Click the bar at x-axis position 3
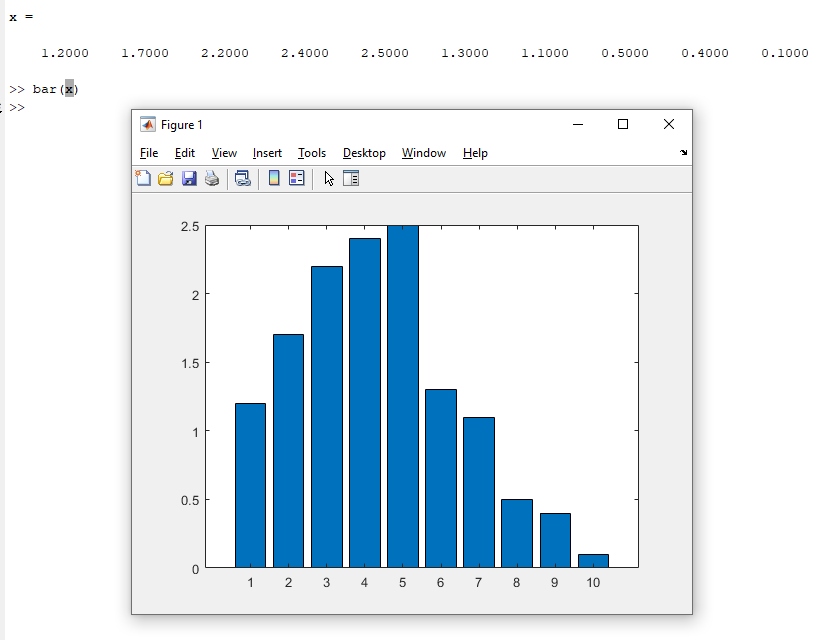This screenshot has height=640, width=825. [327, 417]
